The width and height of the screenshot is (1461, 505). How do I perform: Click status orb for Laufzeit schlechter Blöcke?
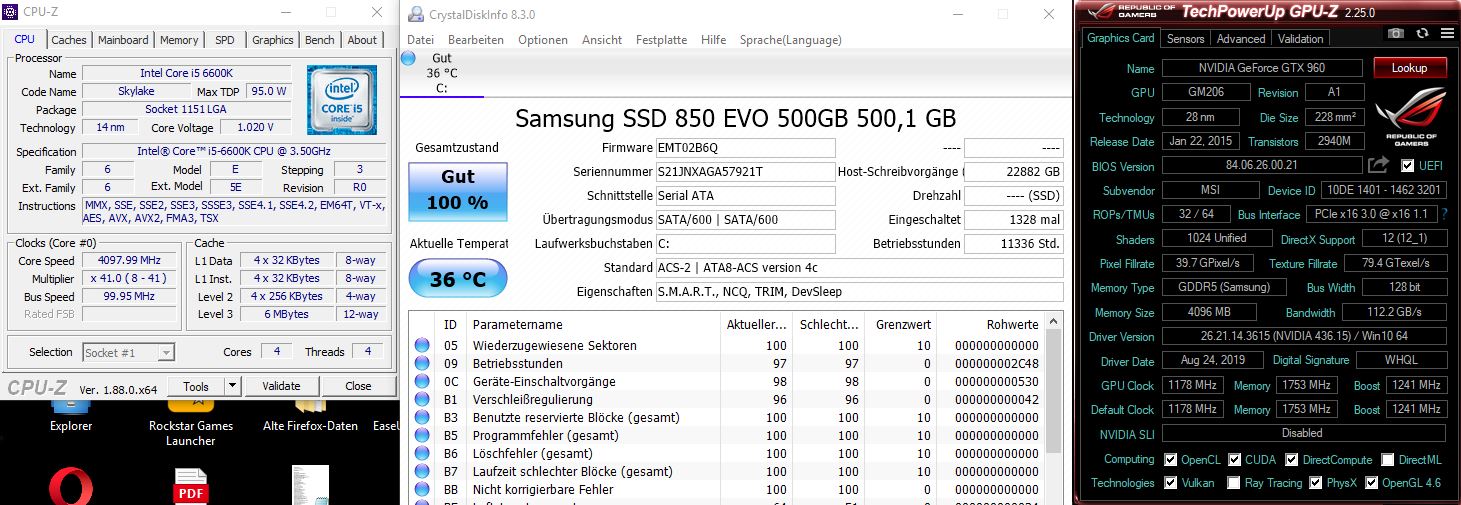coord(422,472)
